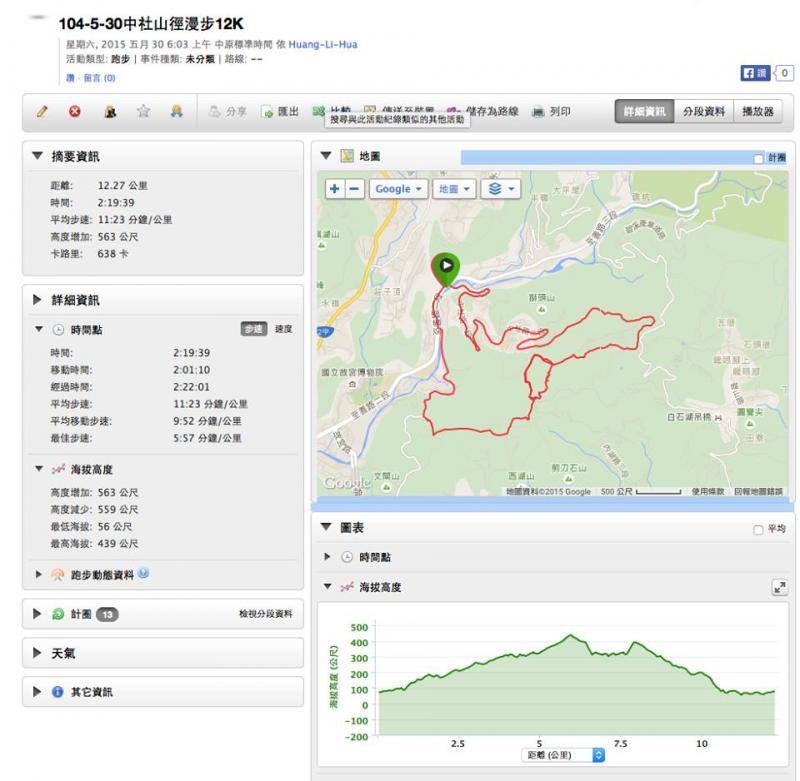The width and height of the screenshot is (800, 781).
Task: Expand the 天氣 weather panel
Action: [37, 652]
